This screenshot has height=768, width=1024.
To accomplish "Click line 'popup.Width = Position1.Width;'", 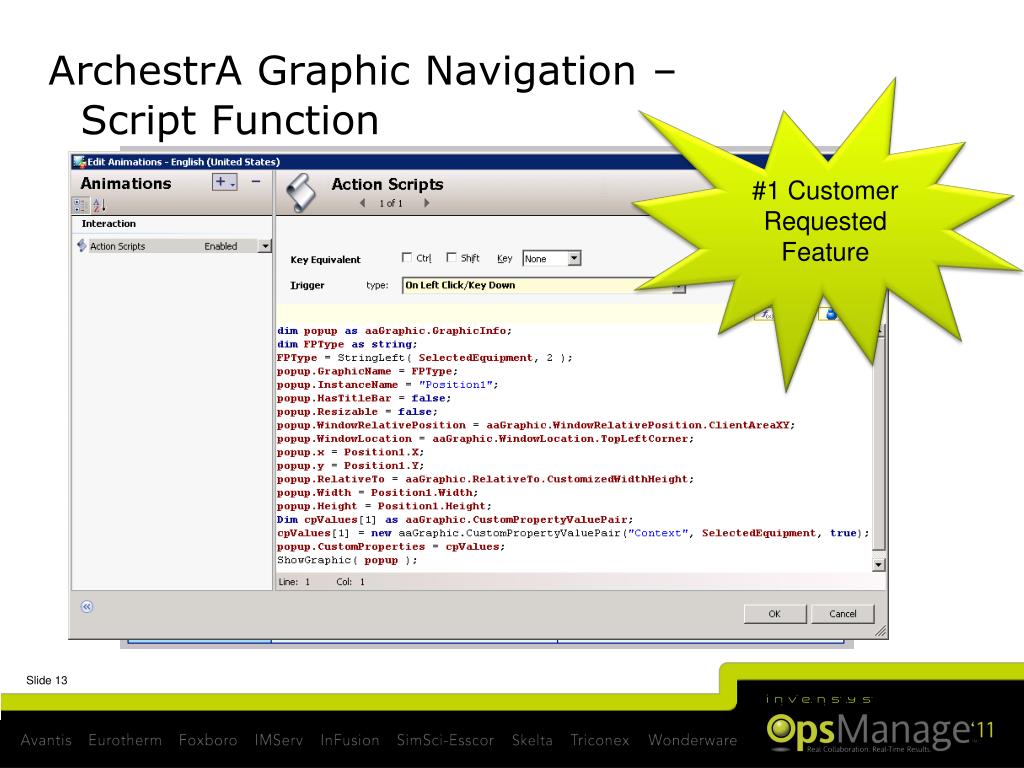I will 377,493.
